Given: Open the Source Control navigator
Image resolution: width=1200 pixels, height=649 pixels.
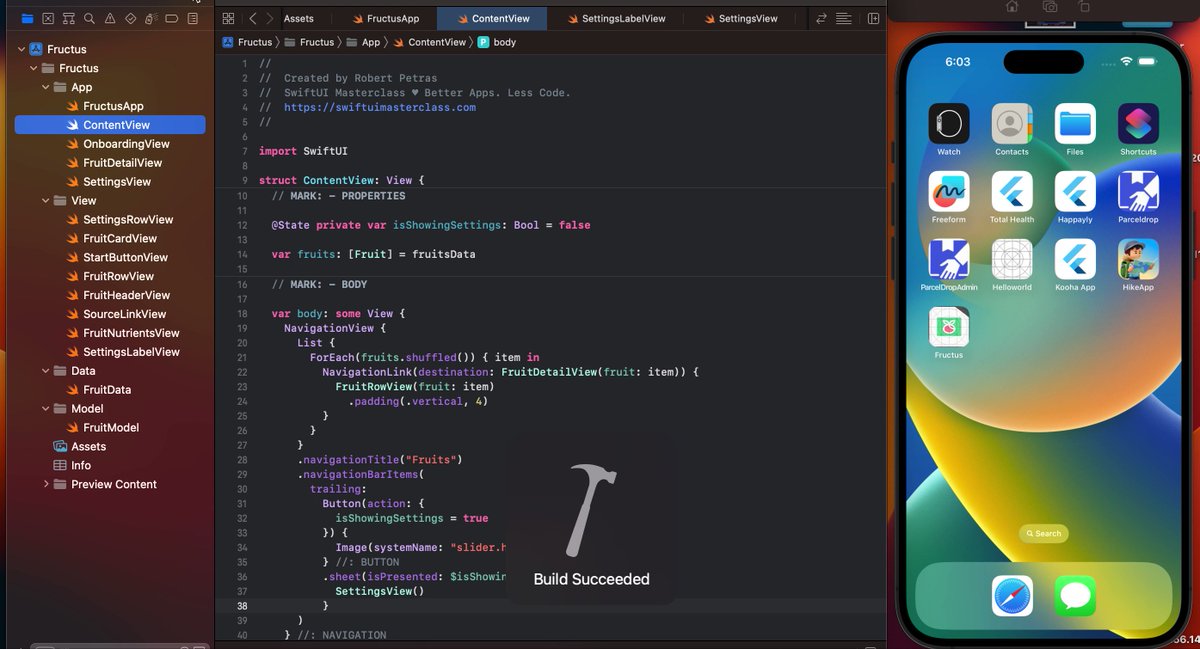Looking at the screenshot, I should (x=48, y=18).
